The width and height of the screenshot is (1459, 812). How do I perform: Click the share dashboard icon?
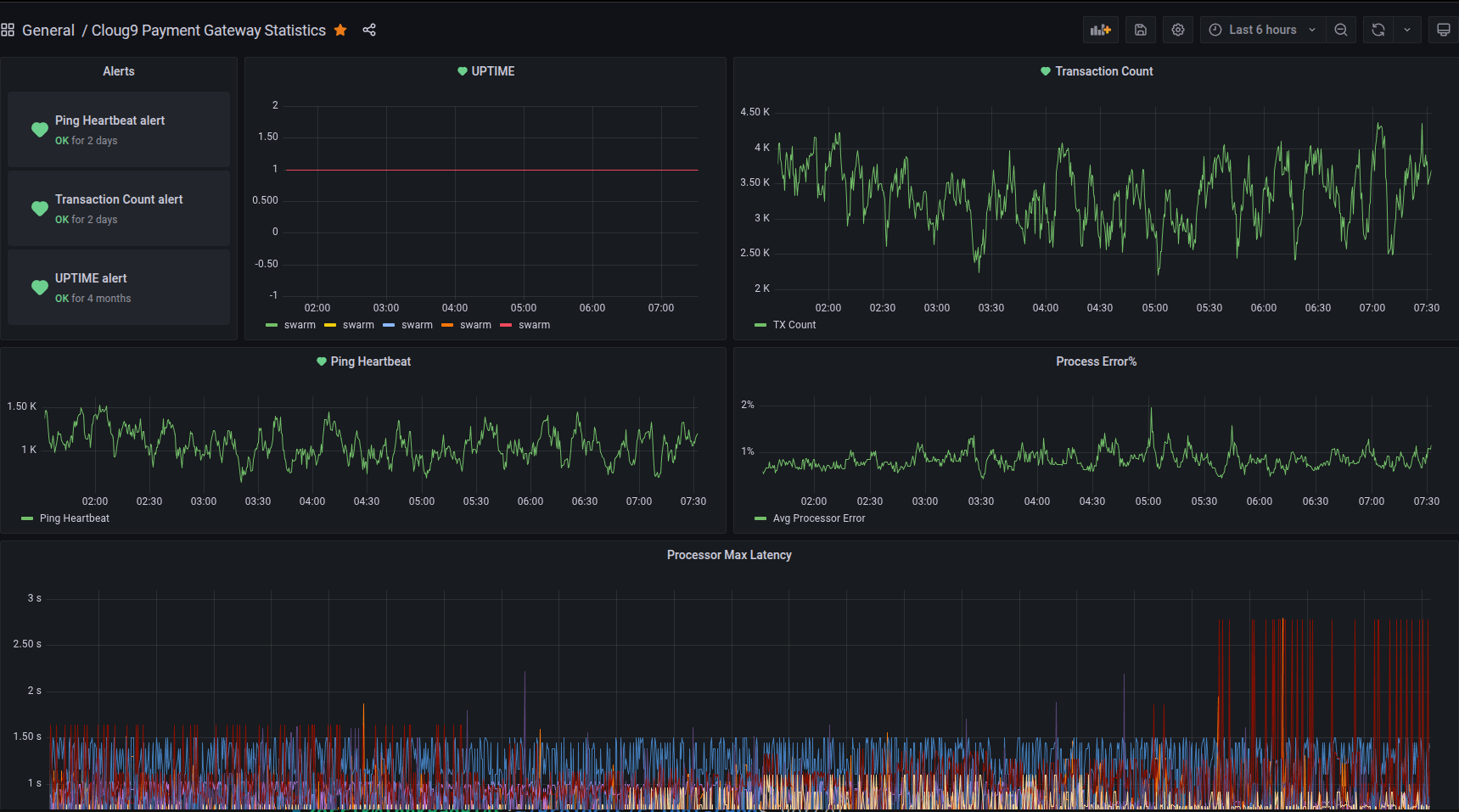pyautogui.click(x=369, y=29)
